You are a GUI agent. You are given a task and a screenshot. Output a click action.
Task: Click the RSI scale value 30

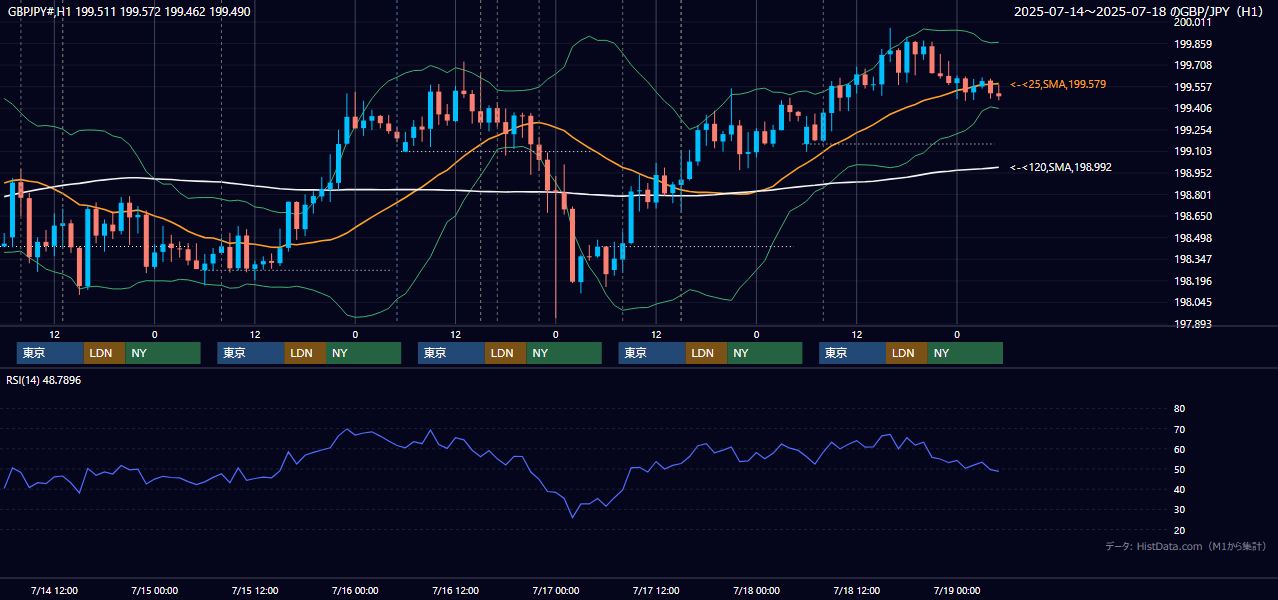tap(1179, 510)
